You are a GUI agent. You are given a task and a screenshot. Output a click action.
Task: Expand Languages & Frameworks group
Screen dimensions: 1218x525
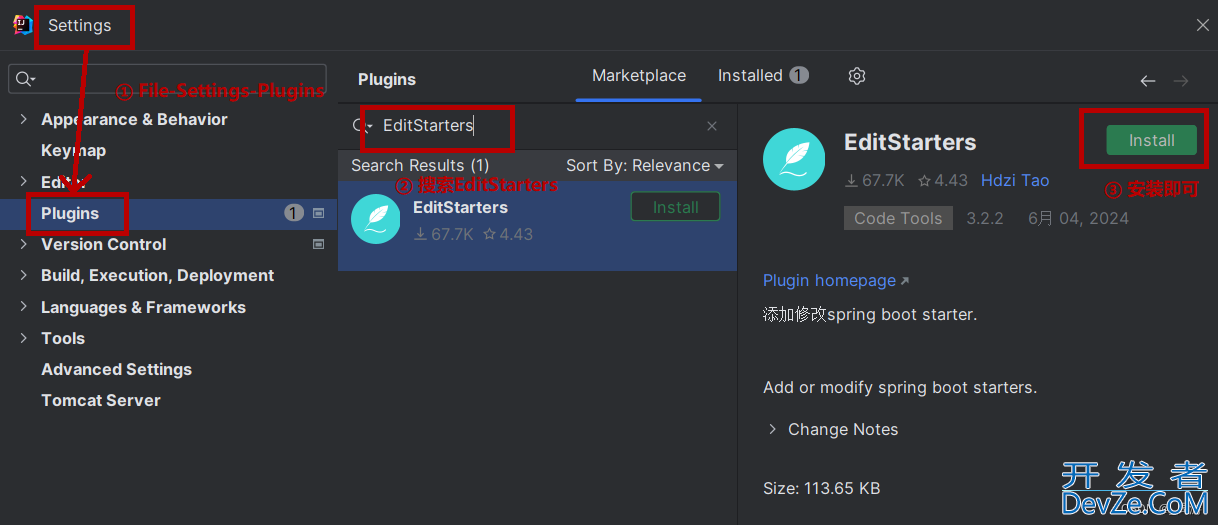[23, 307]
